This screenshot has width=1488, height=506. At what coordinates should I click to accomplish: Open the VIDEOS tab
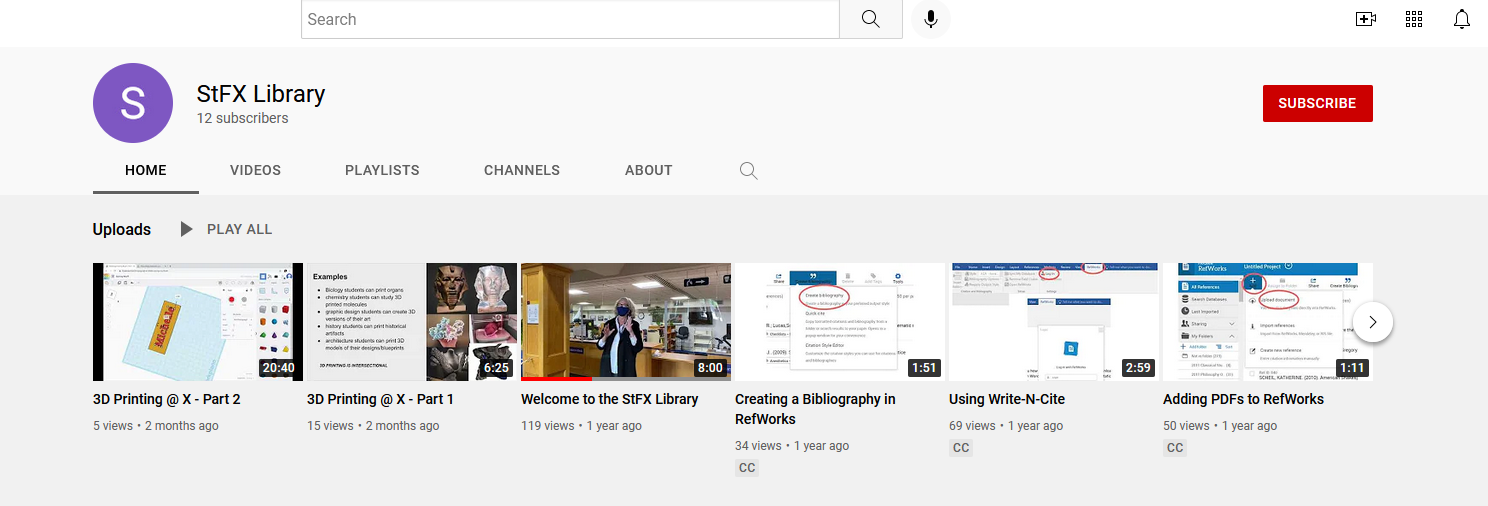tap(255, 170)
